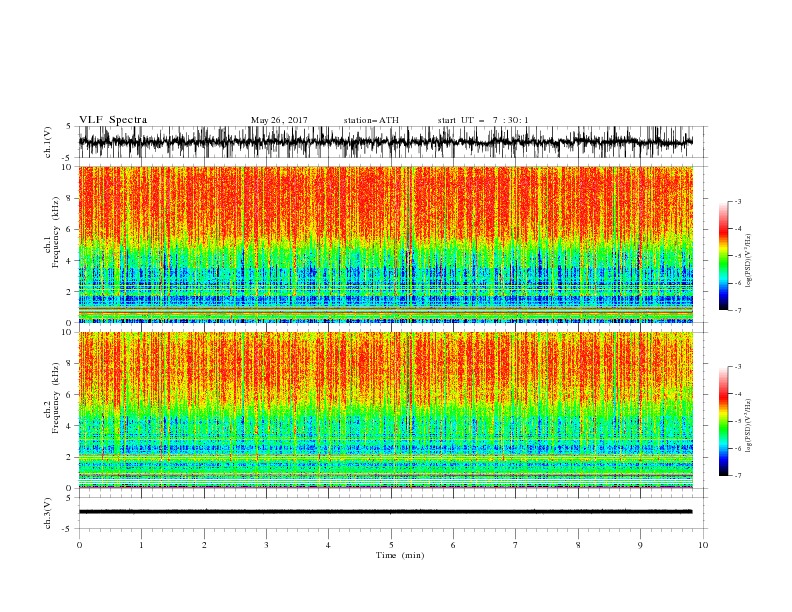Viewport: 792px width, 612px height.
Task: Click the ch.1(V) axis label
Action: point(48,142)
